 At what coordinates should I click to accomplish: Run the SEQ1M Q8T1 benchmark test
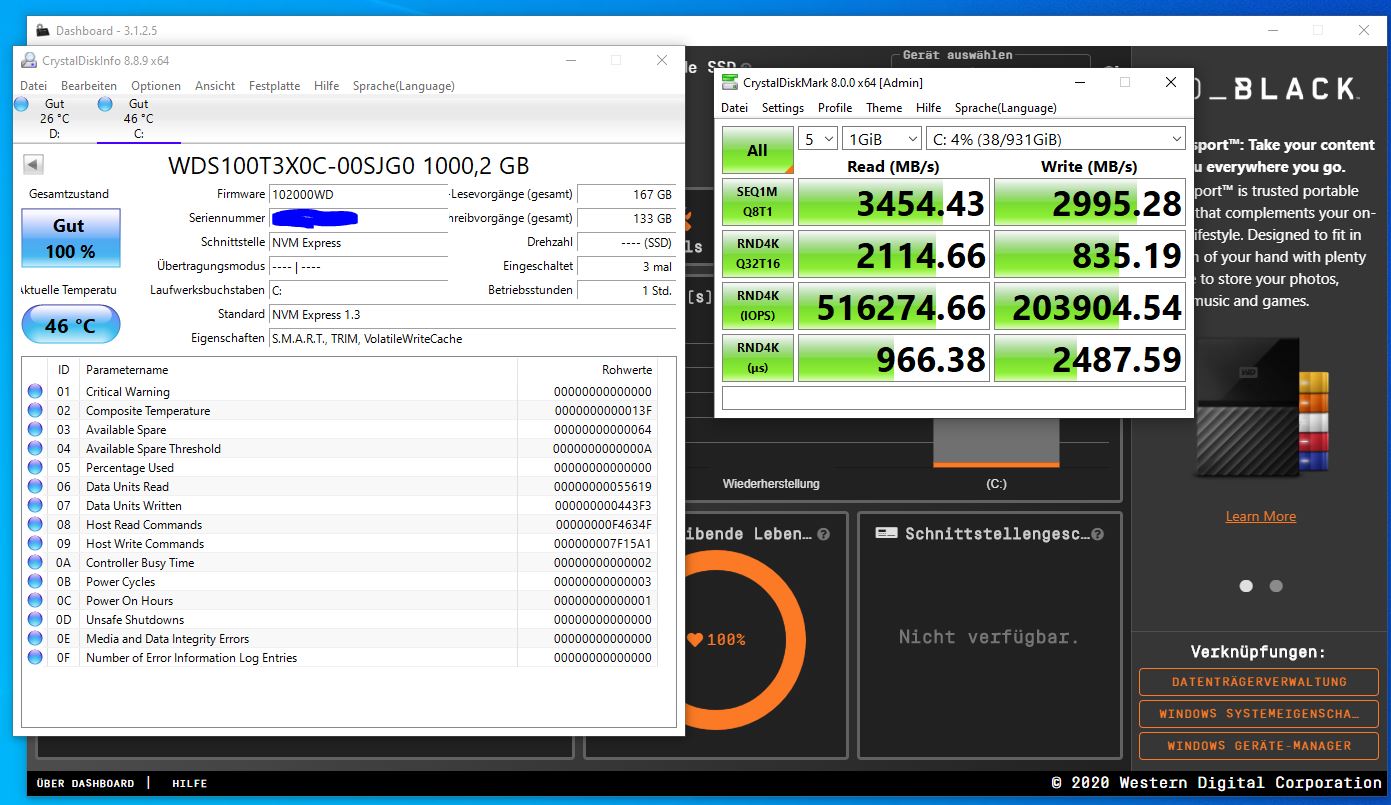pos(757,201)
